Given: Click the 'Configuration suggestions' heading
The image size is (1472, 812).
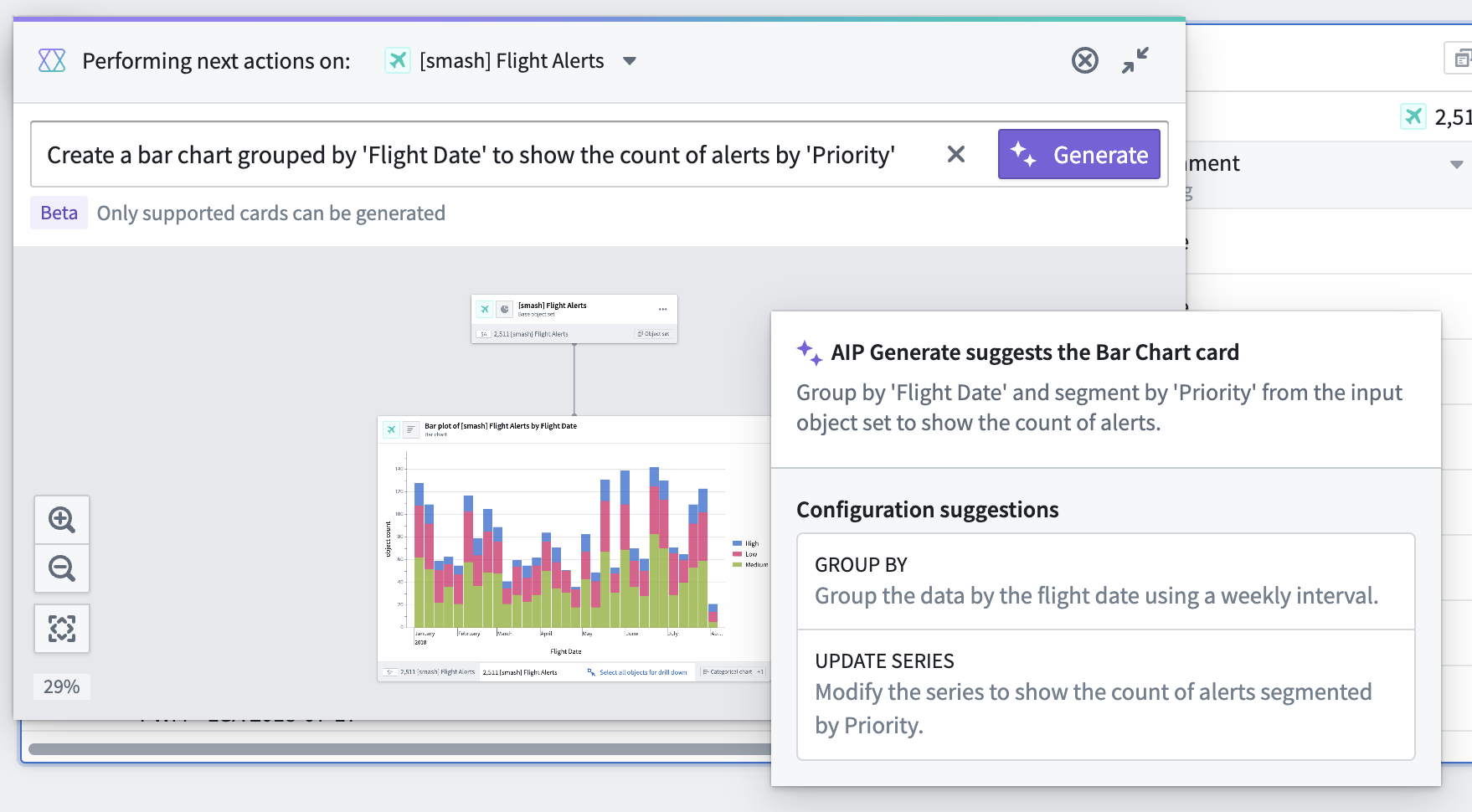Looking at the screenshot, I should (928, 510).
